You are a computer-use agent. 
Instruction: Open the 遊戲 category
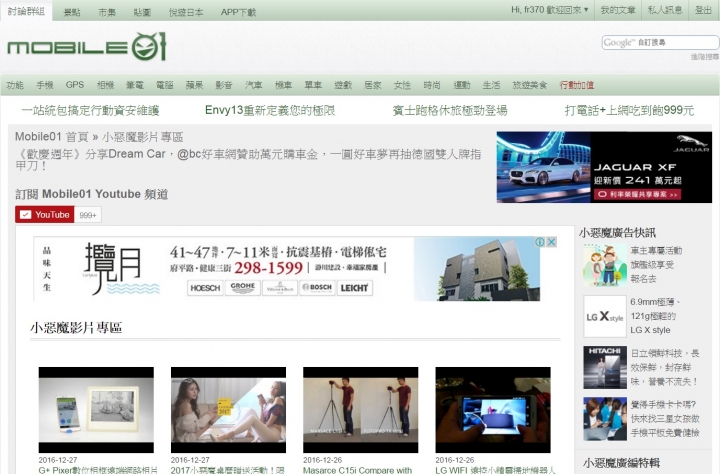click(343, 85)
